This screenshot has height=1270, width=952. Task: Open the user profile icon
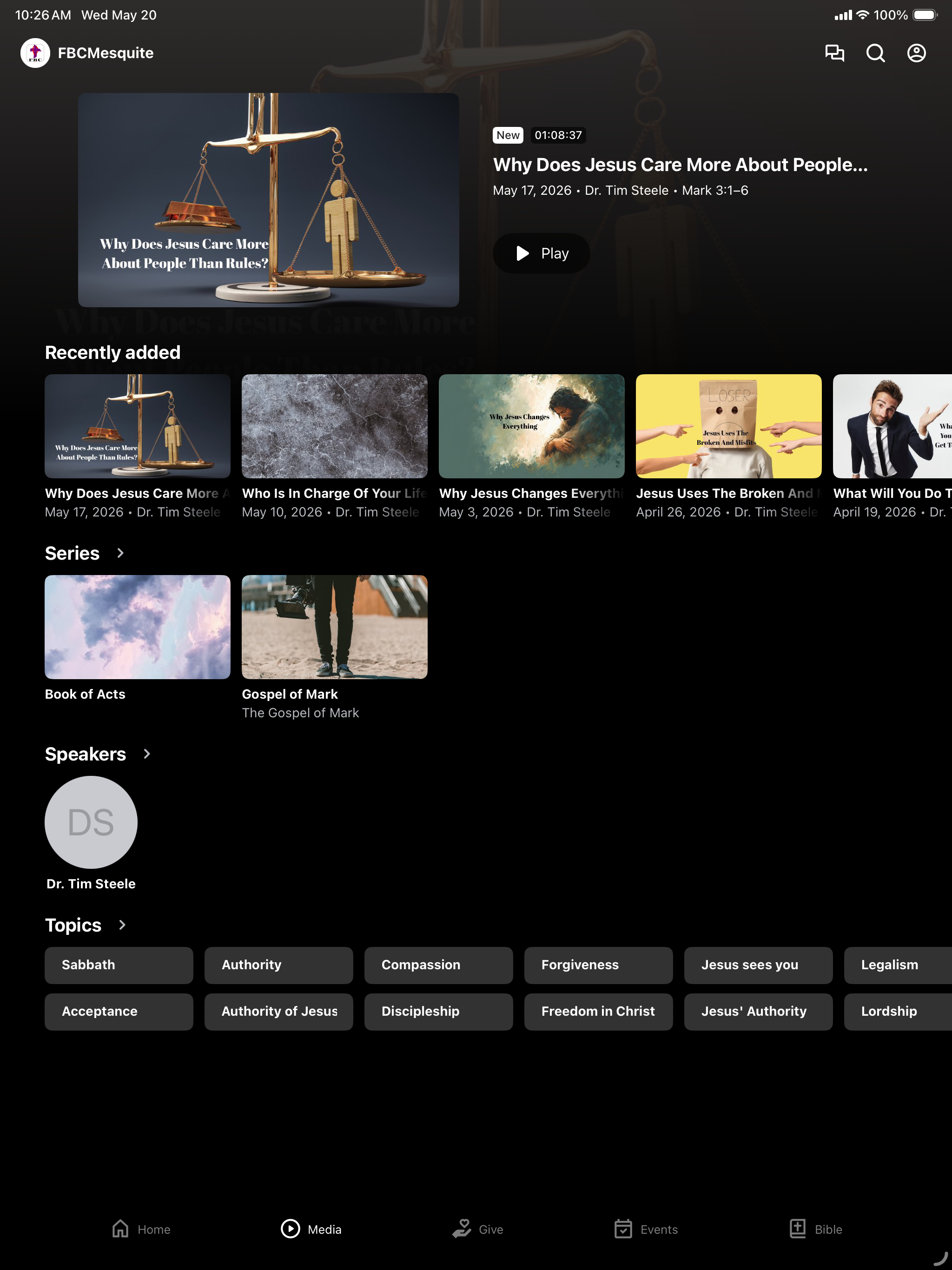(916, 53)
